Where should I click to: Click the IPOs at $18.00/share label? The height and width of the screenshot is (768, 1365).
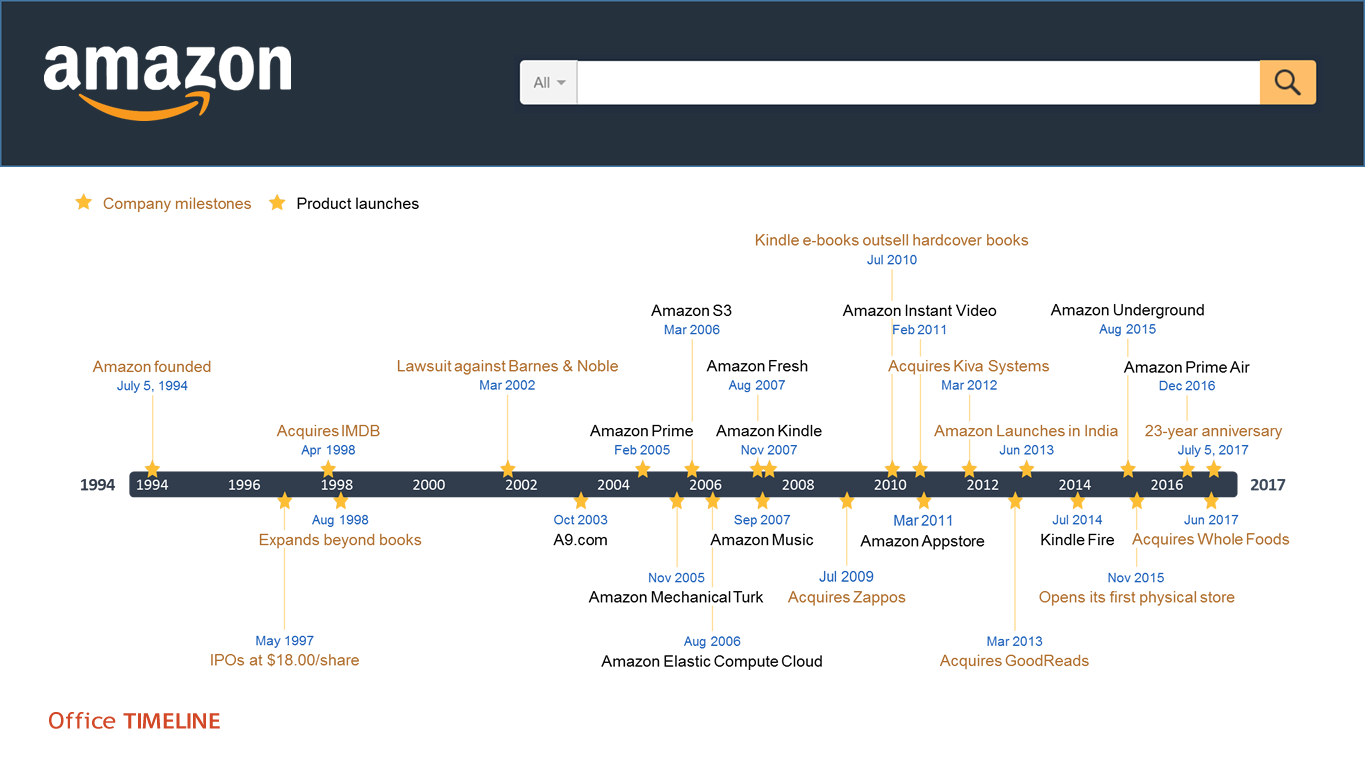[x=284, y=660]
